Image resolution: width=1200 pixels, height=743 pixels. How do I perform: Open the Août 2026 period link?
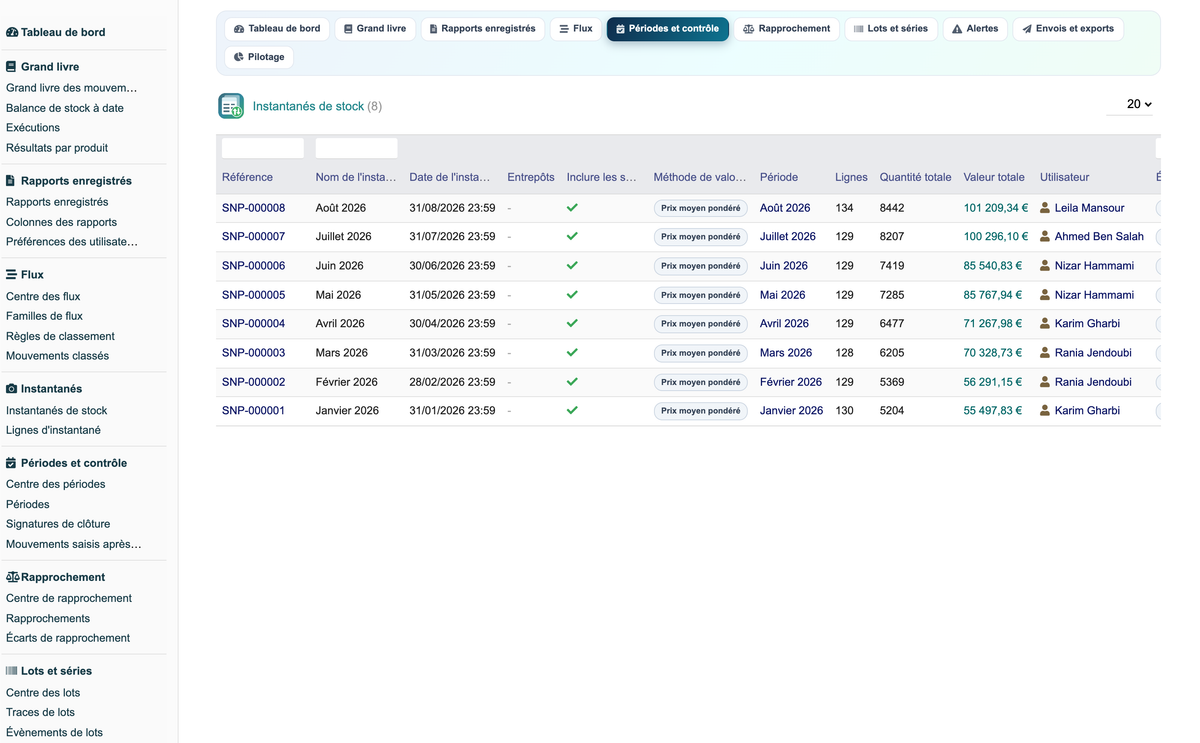tap(785, 208)
